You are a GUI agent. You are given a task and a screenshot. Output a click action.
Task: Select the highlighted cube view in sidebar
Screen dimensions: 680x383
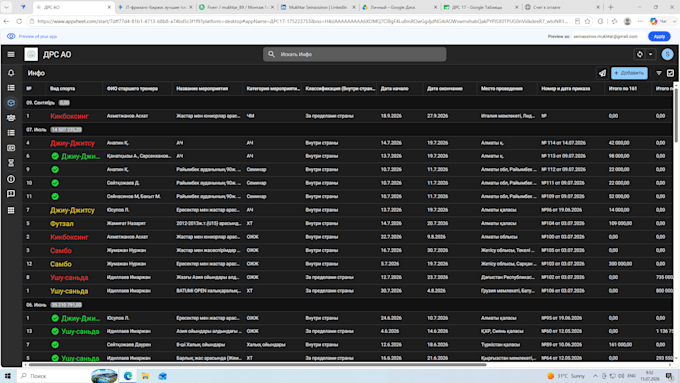click(11, 103)
